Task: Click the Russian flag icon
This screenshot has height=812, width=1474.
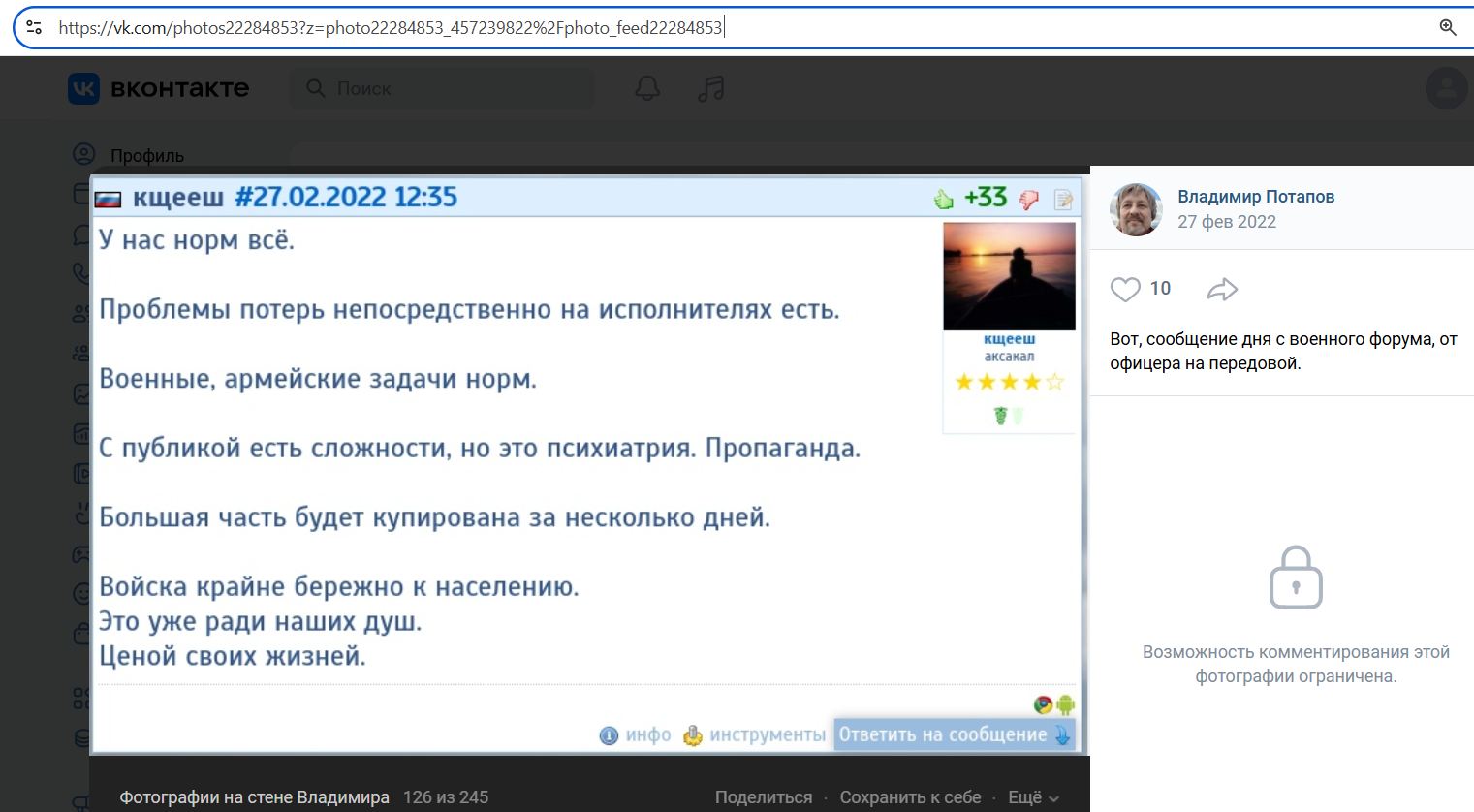Action: (x=108, y=200)
